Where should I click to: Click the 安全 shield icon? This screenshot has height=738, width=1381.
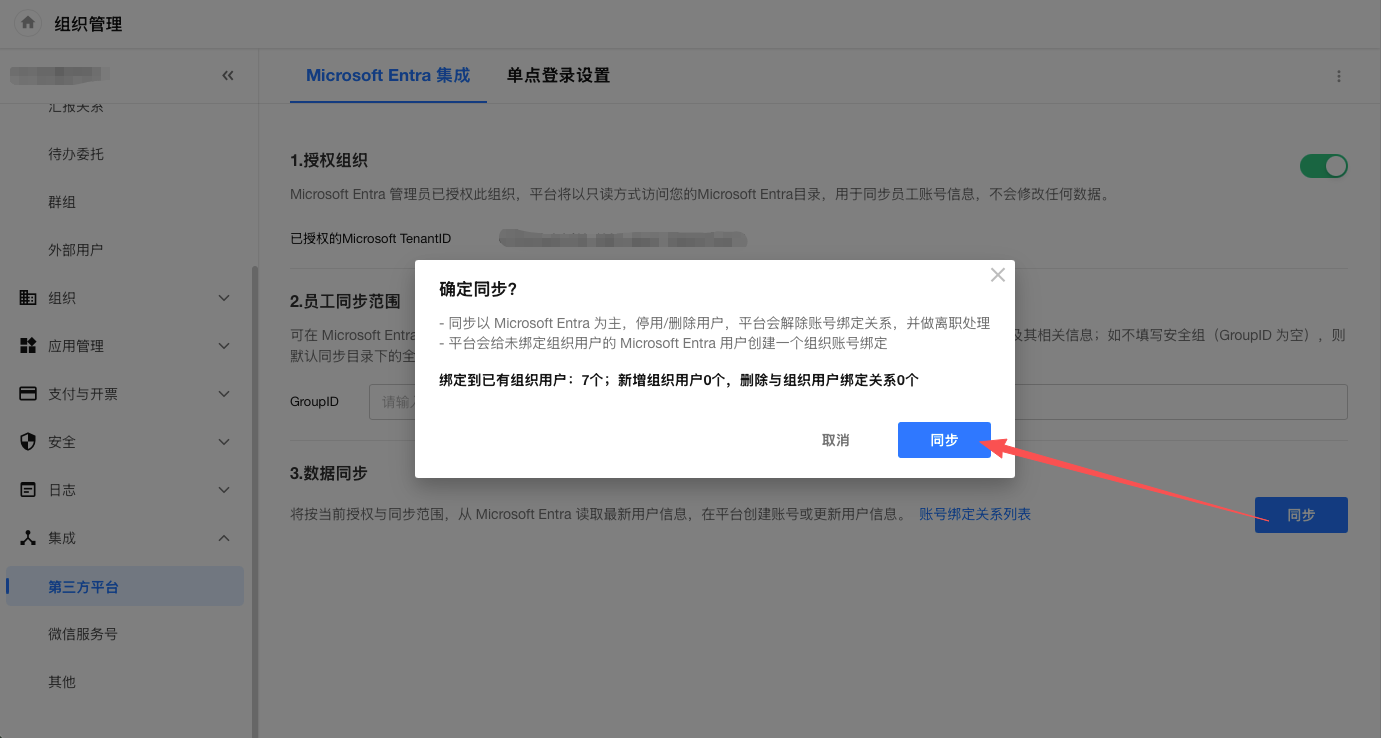coord(28,442)
